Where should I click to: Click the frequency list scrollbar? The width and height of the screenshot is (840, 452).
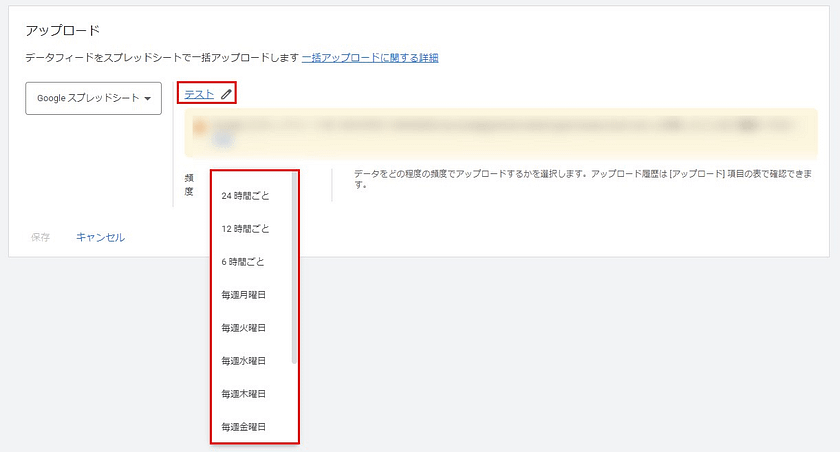(x=294, y=270)
